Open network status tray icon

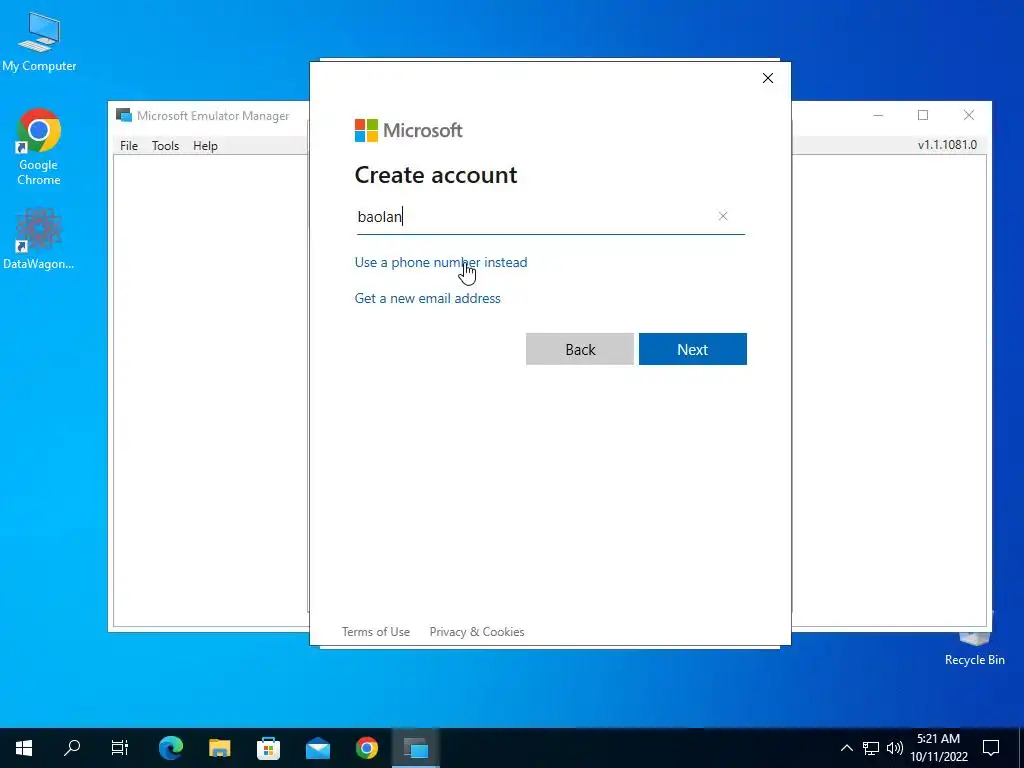(x=871, y=748)
